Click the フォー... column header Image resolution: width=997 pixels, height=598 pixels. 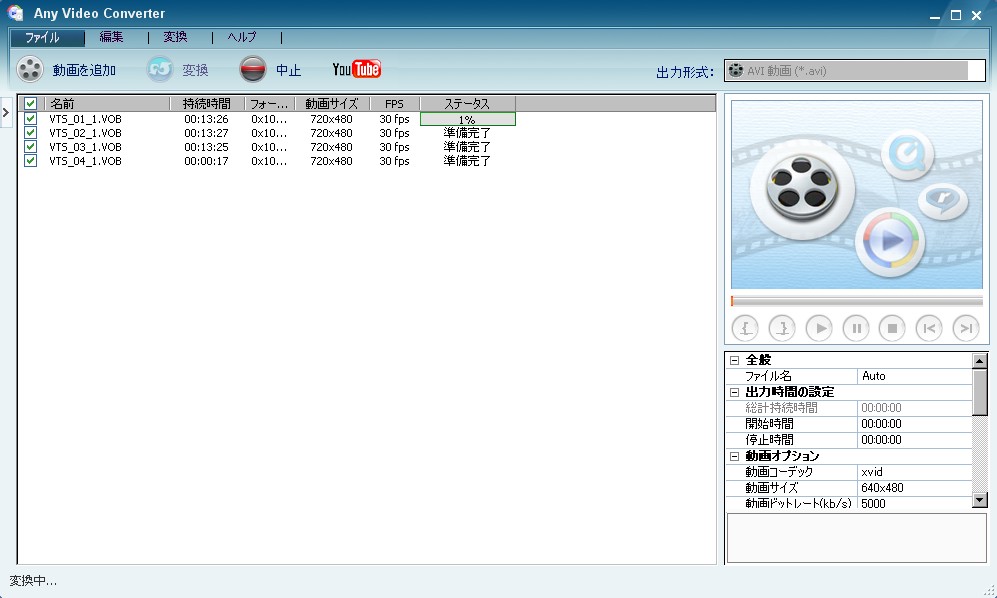270,103
